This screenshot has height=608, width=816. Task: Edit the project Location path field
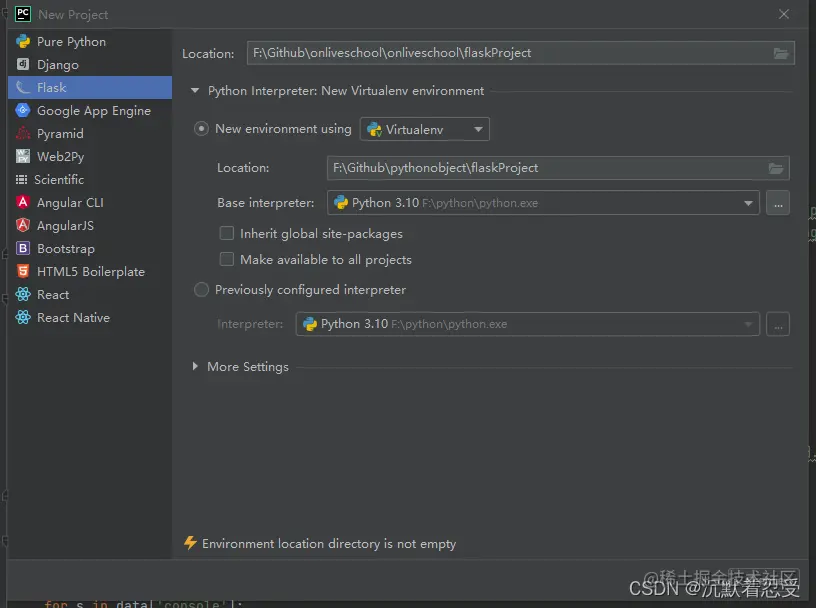click(x=520, y=53)
